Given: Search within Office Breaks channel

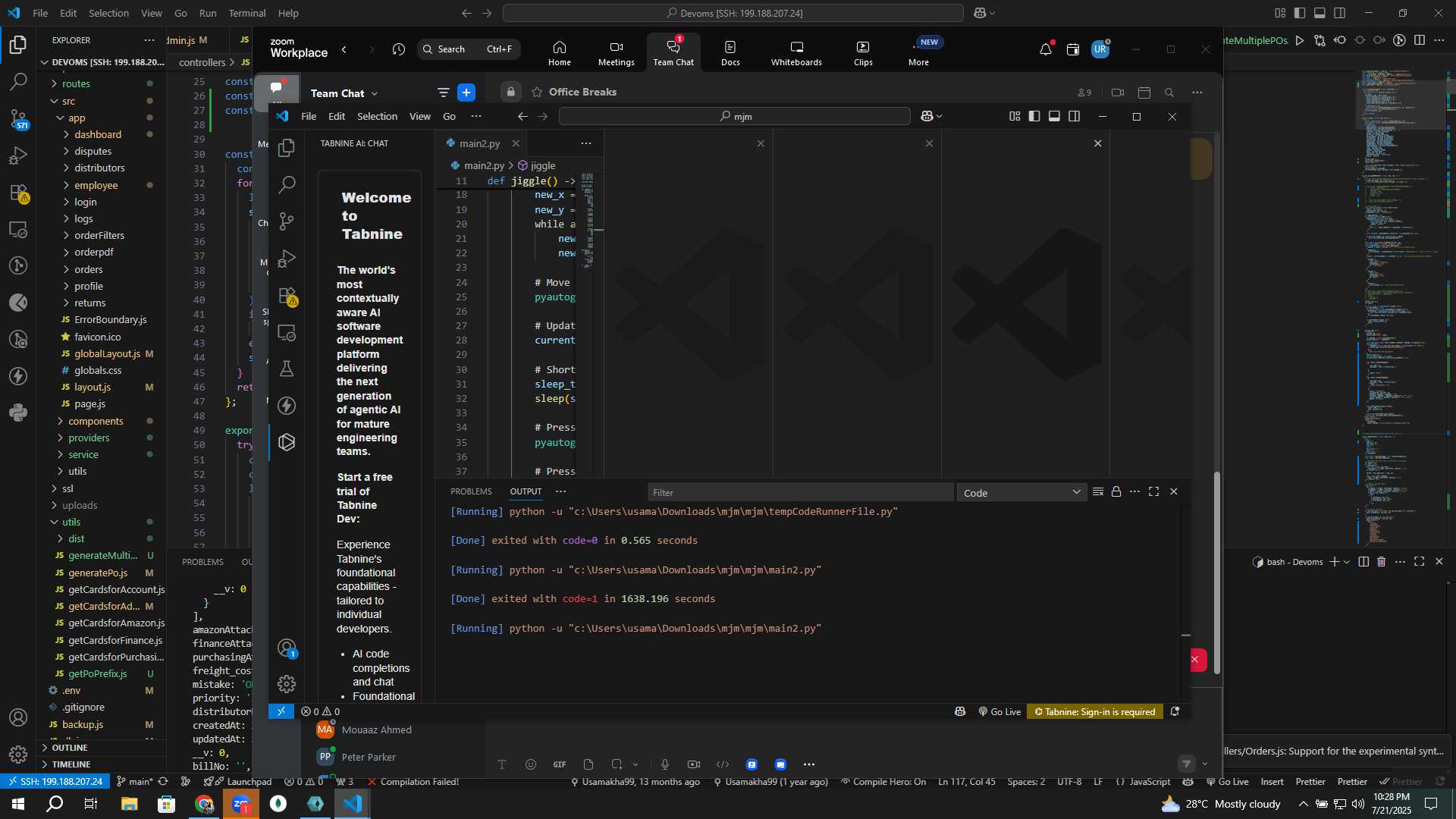Looking at the screenshot, I should click(1169, 93).
